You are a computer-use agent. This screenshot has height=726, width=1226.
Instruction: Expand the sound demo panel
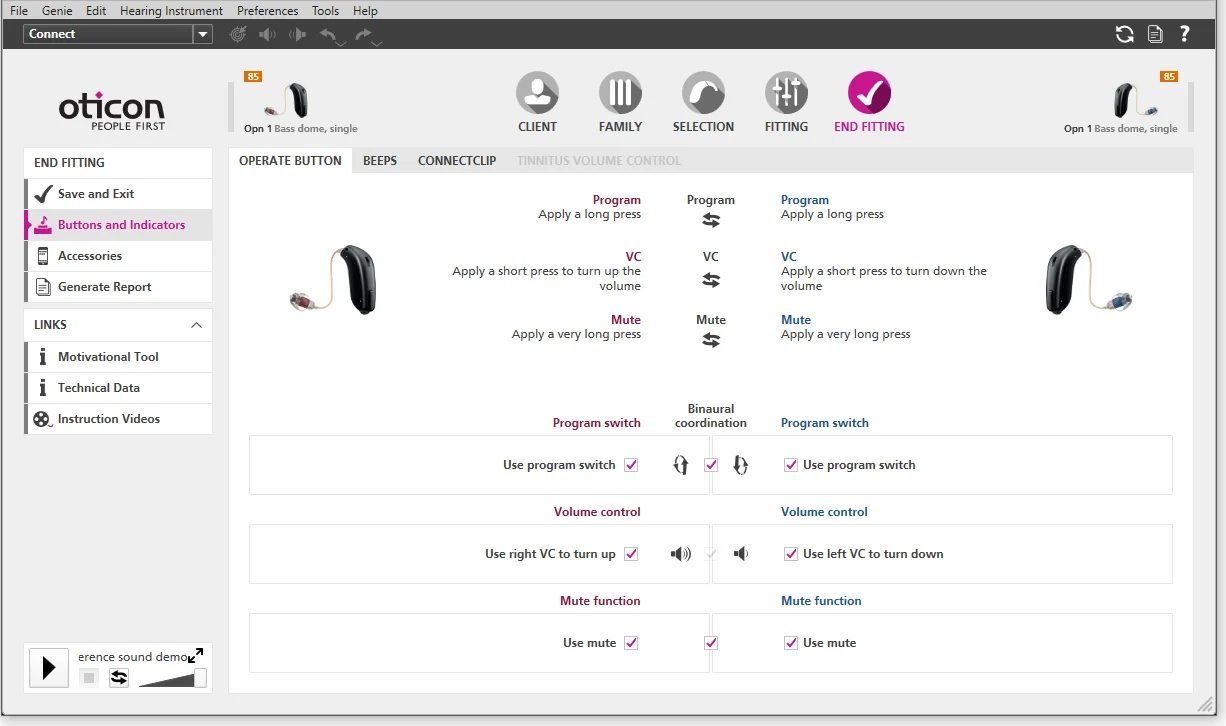click(196, 655)
